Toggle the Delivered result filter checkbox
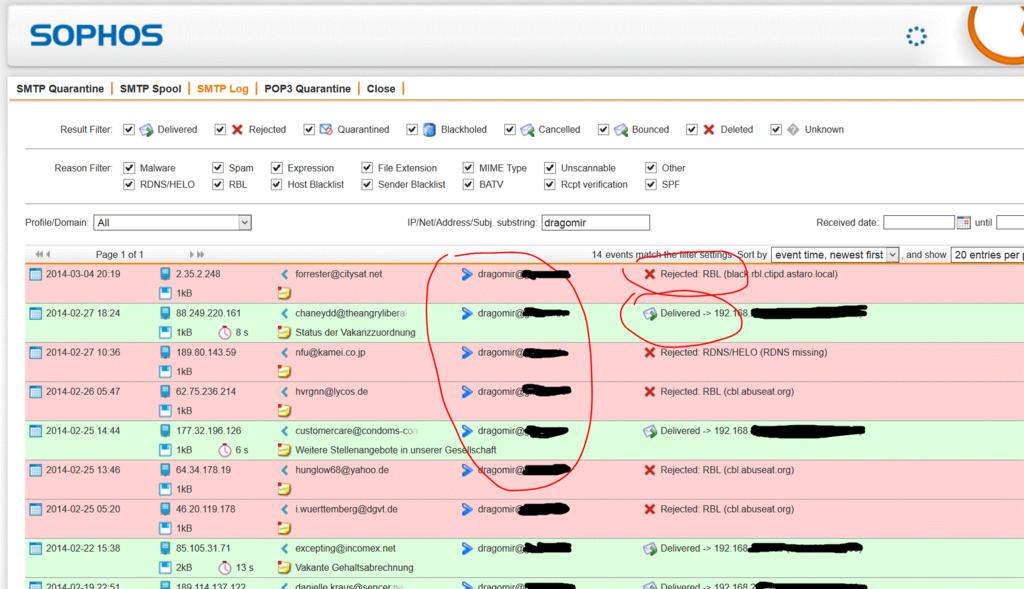This screenshot has width=1024, height=589. 129,129
